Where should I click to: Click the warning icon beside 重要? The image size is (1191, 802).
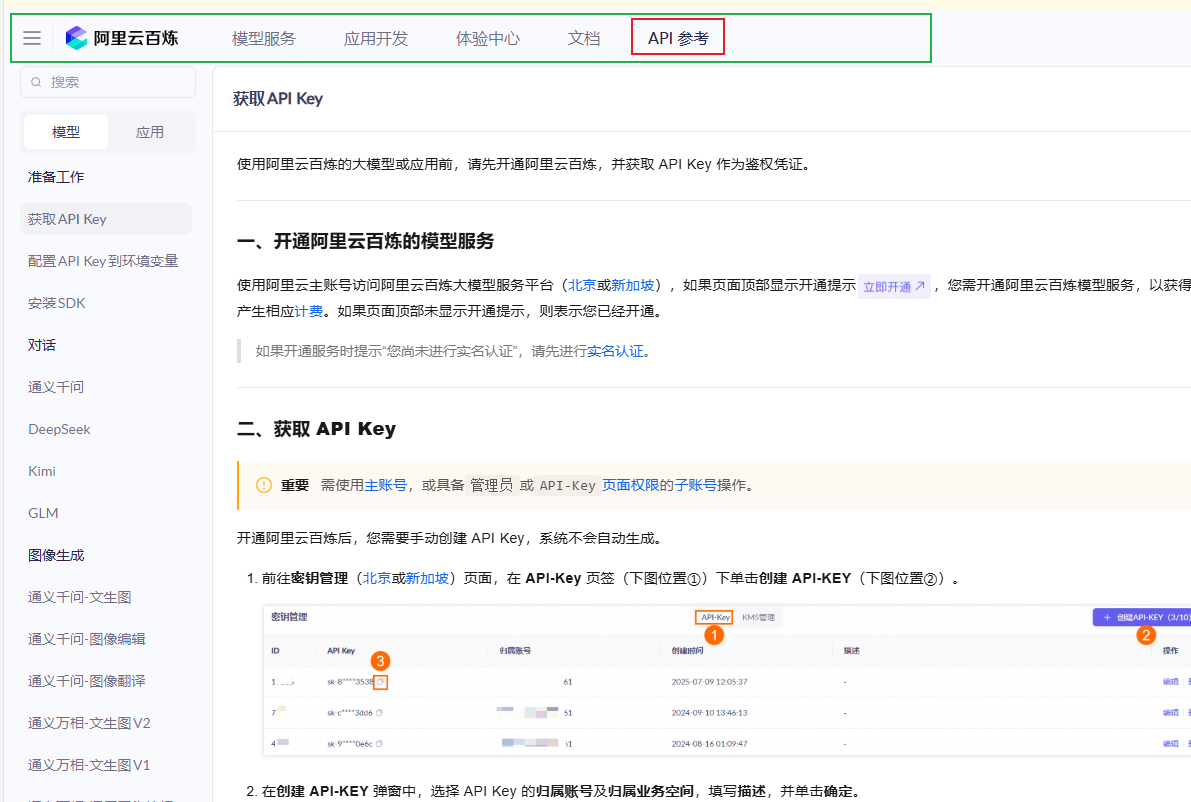[x=264, y=485]
